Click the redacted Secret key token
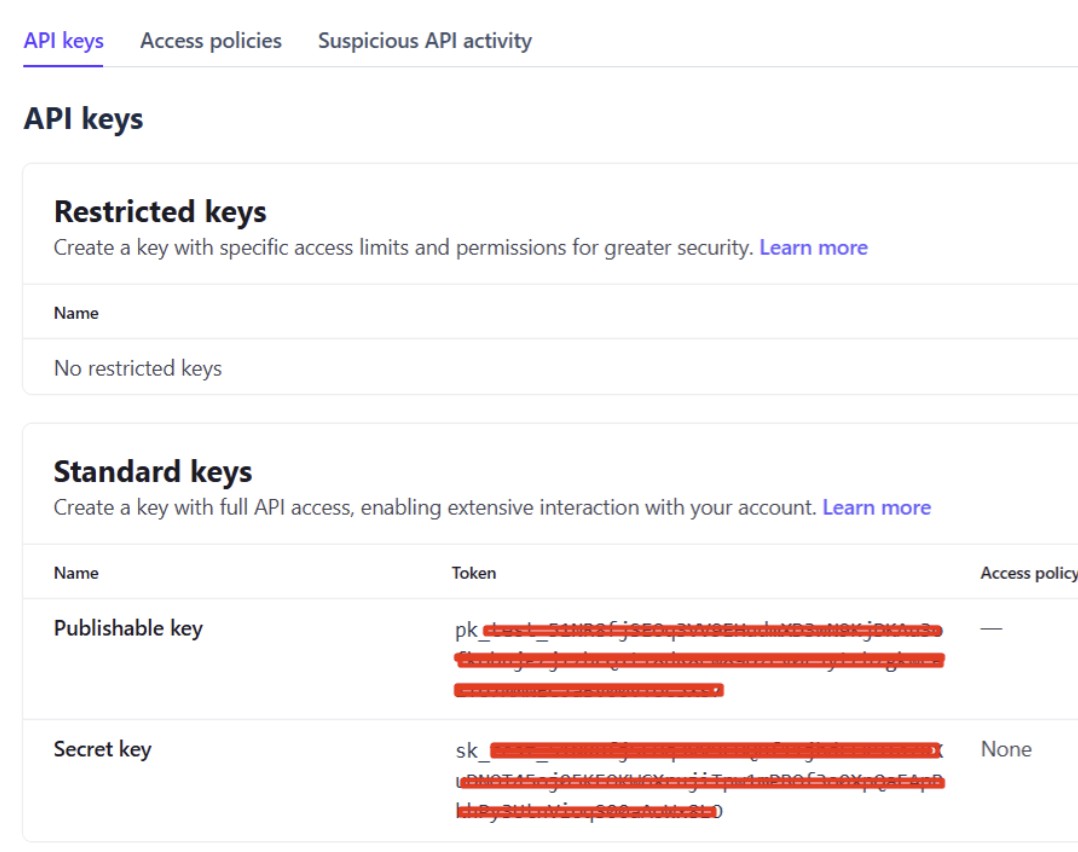 699,780
